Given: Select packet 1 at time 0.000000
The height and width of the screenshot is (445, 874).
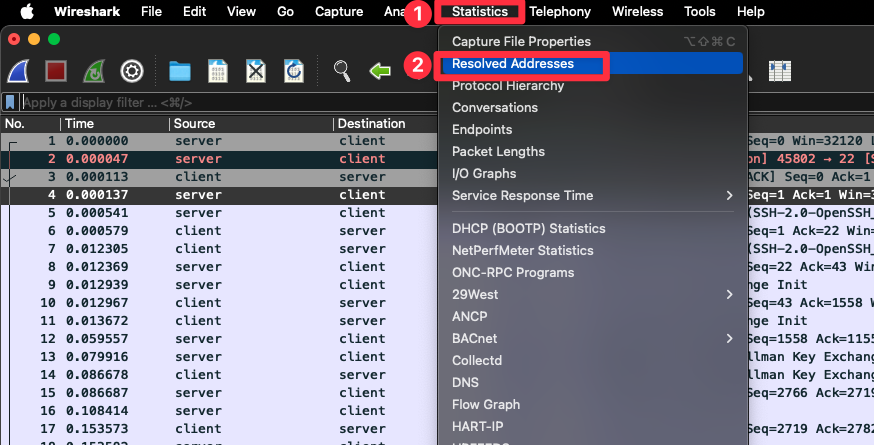Looking at the screenshot, I should [220, 141].
